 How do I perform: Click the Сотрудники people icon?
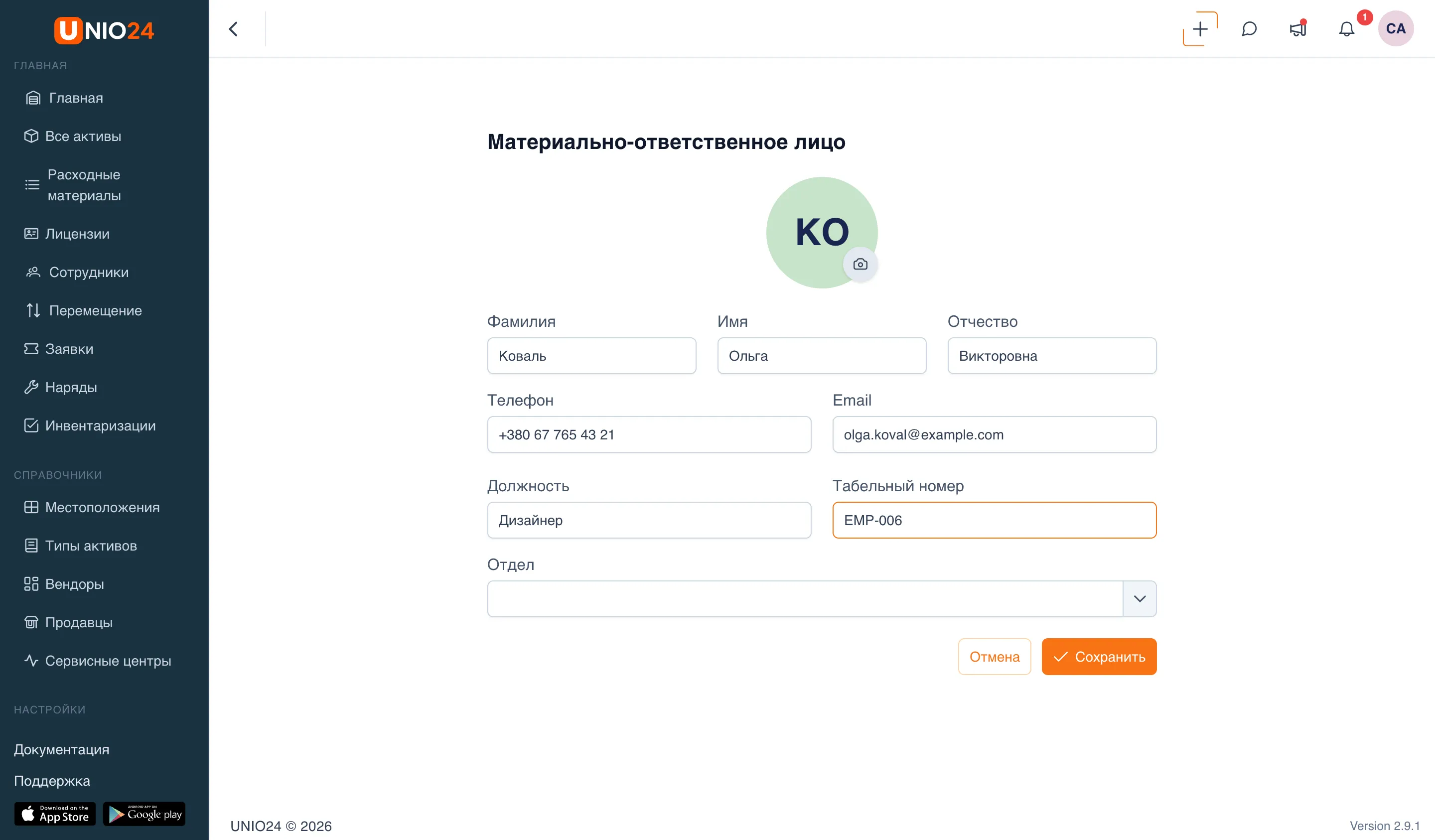click(33, 272)
